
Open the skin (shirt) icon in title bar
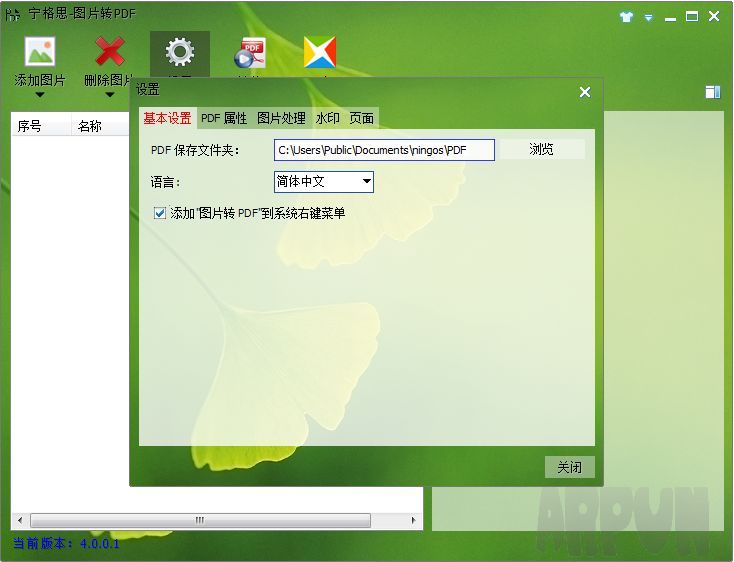click(x=626, y=17)
